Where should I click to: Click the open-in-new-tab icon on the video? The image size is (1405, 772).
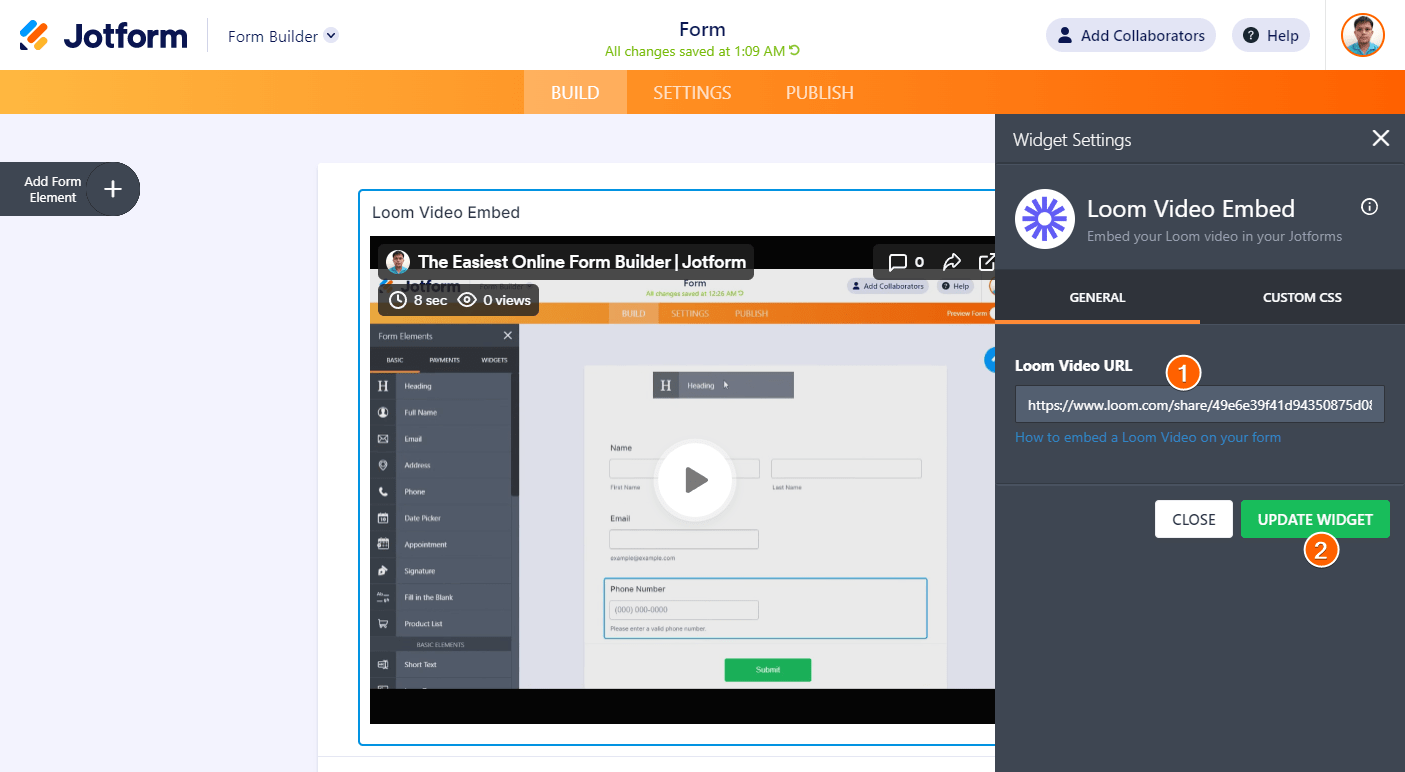(x=986, y=262)
